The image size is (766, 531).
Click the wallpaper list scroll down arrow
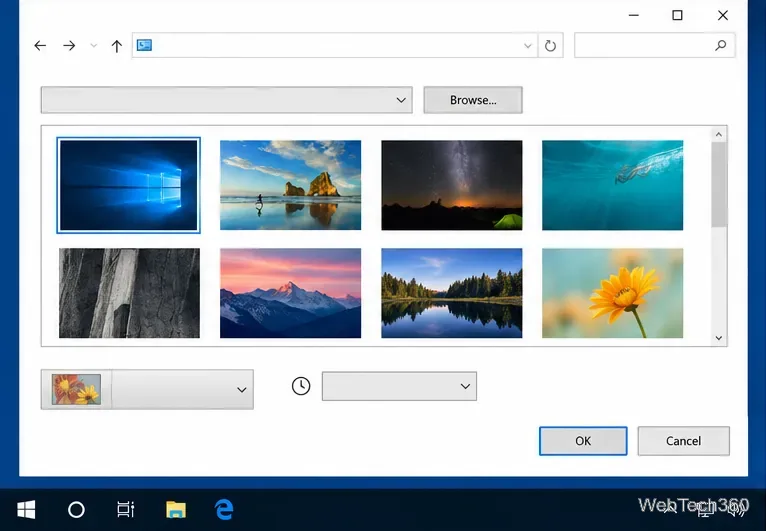[719, 338]
